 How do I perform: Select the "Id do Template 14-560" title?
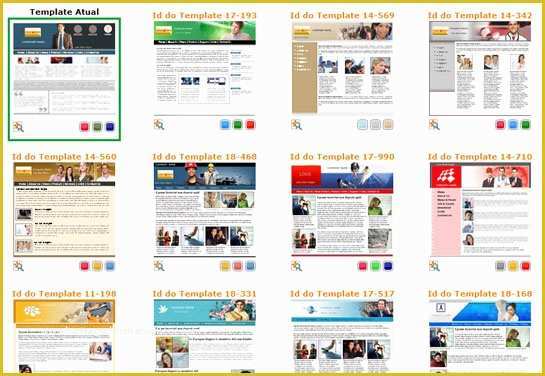(64, 157)
